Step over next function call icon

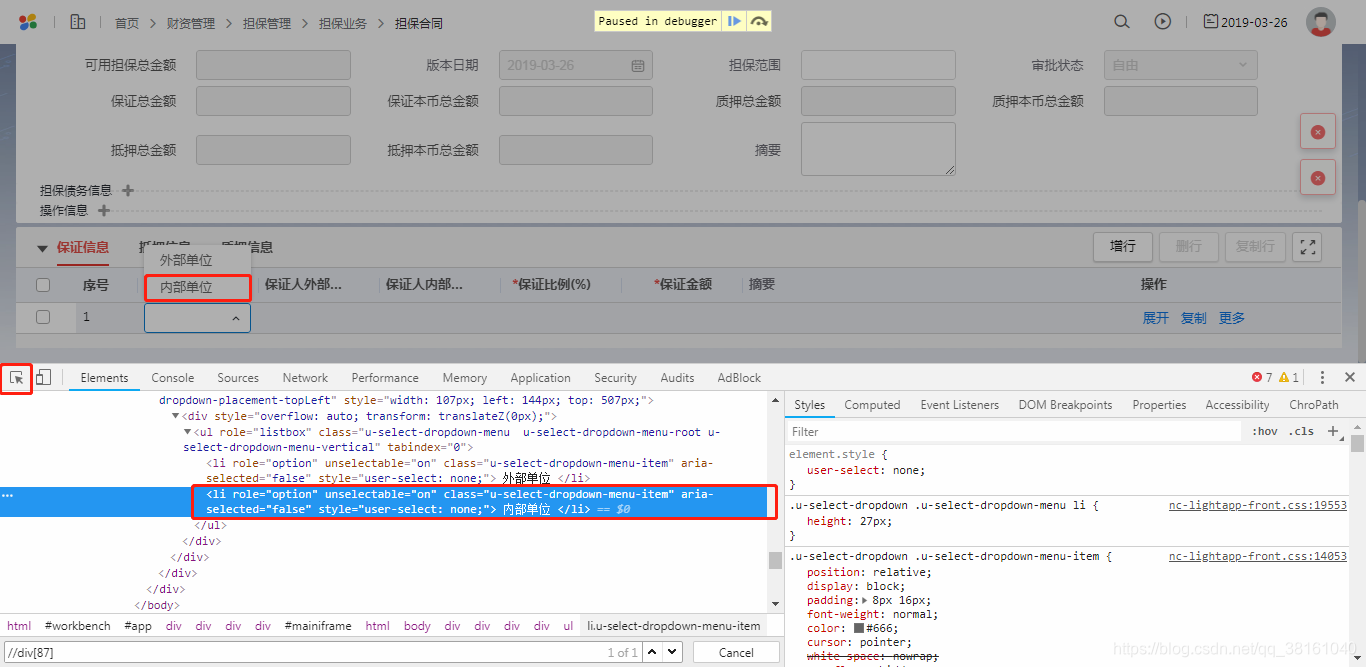pyautogui.click(x=759, y=21)
